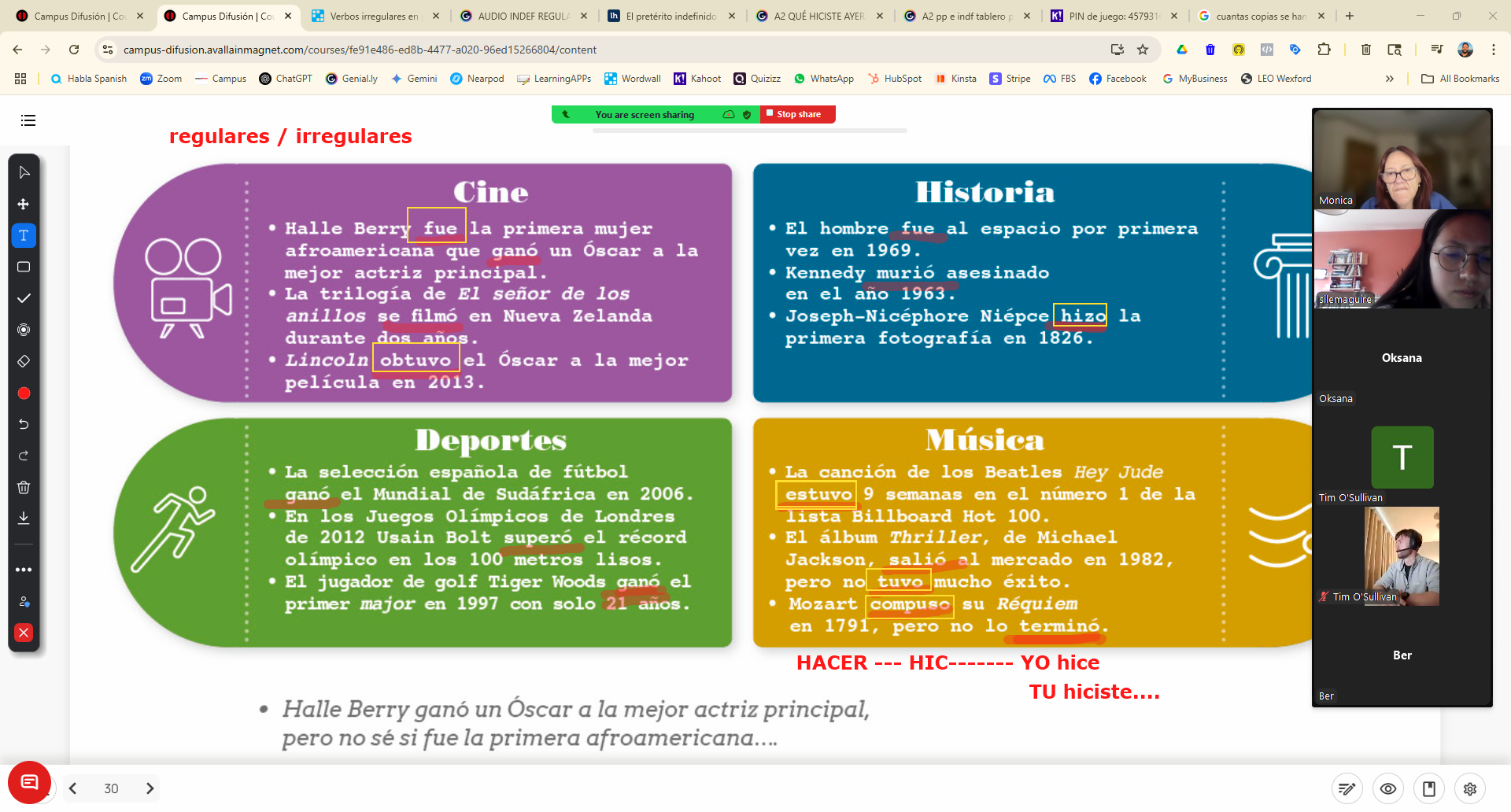
Task: Open the notes pencil tool at bottom
Action: tap(1347, 788)
